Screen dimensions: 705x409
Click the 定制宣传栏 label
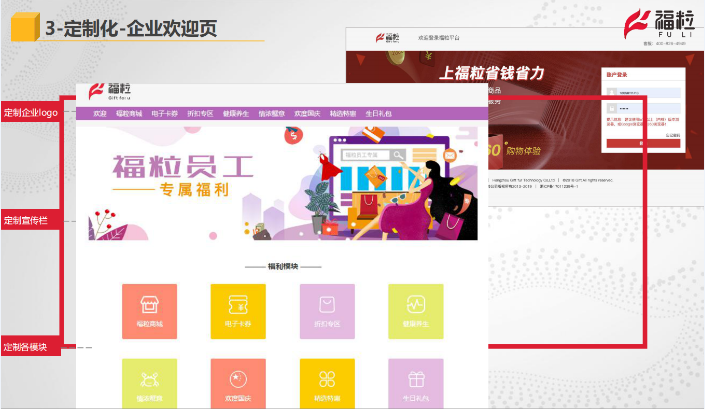coord(31,220)
